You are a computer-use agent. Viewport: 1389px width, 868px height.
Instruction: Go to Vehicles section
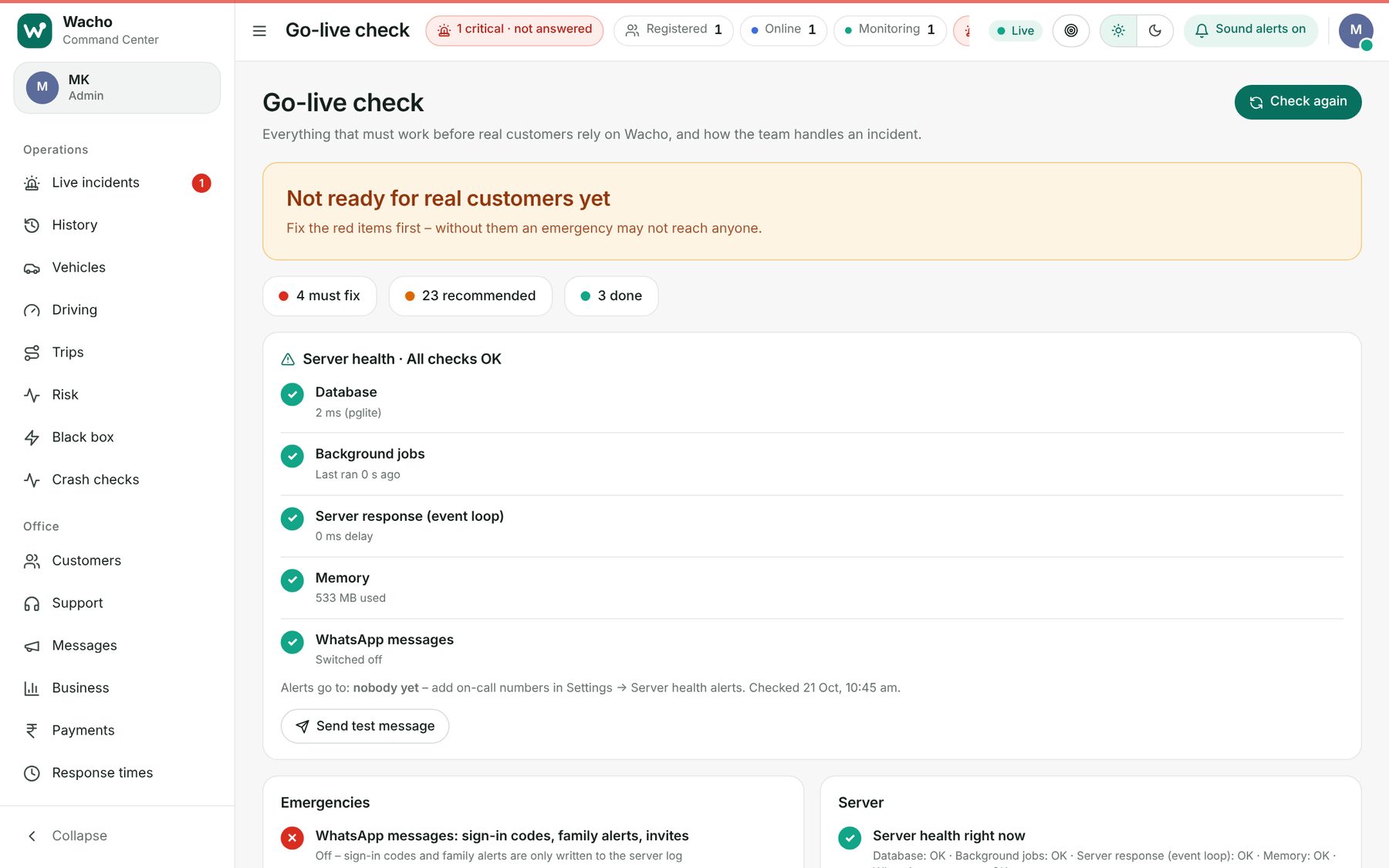coord(117,268)
